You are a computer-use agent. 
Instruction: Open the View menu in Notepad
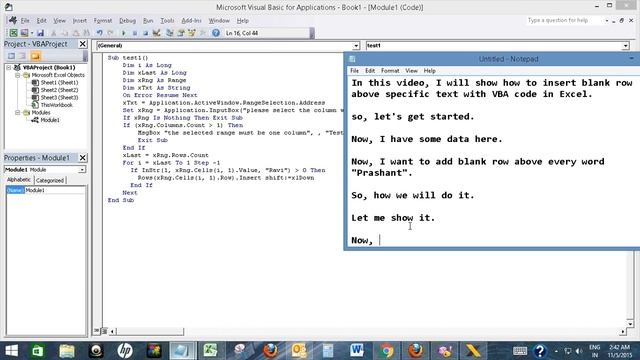point(411,71)
